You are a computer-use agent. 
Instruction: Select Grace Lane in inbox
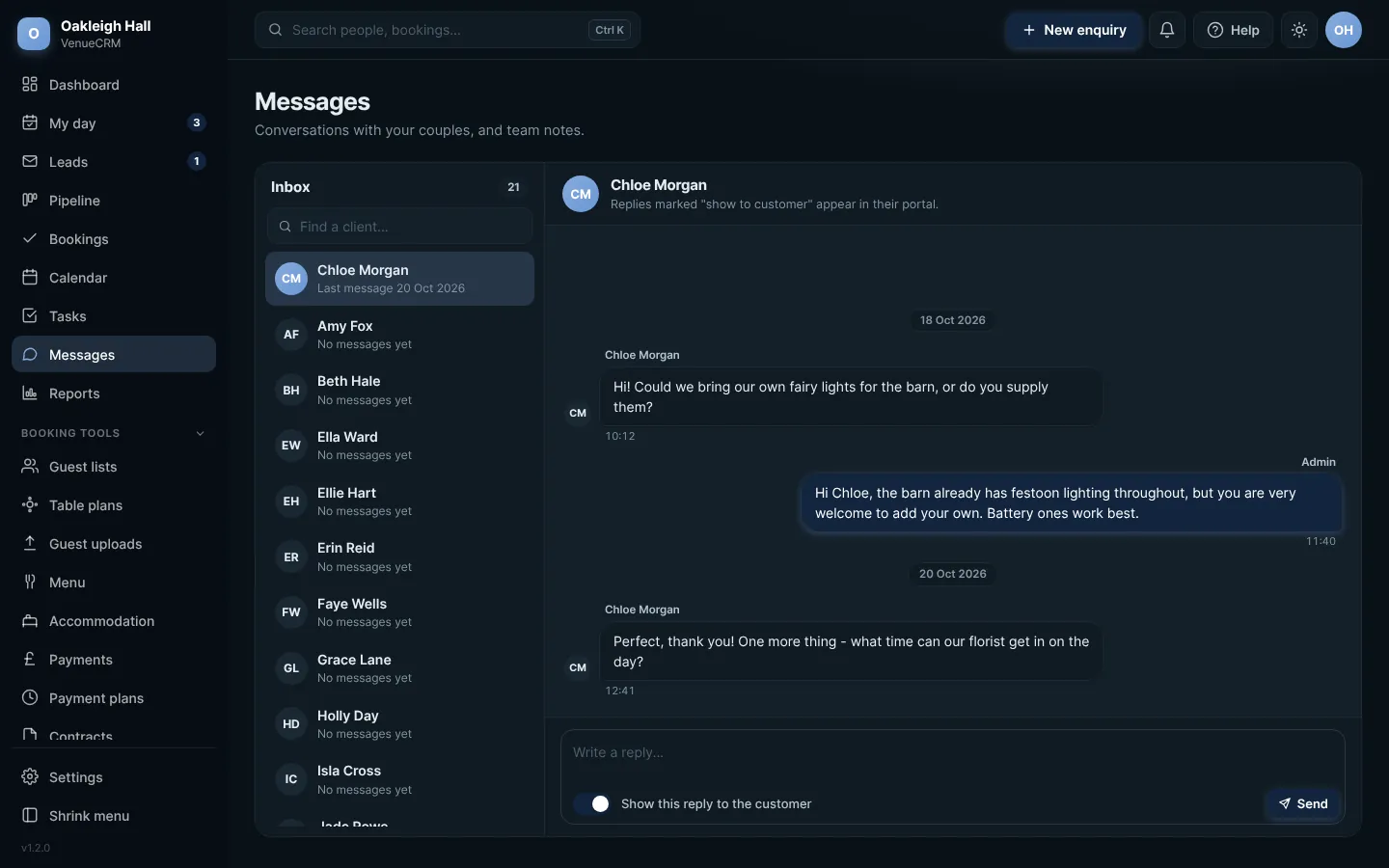[x=399, y=668]
